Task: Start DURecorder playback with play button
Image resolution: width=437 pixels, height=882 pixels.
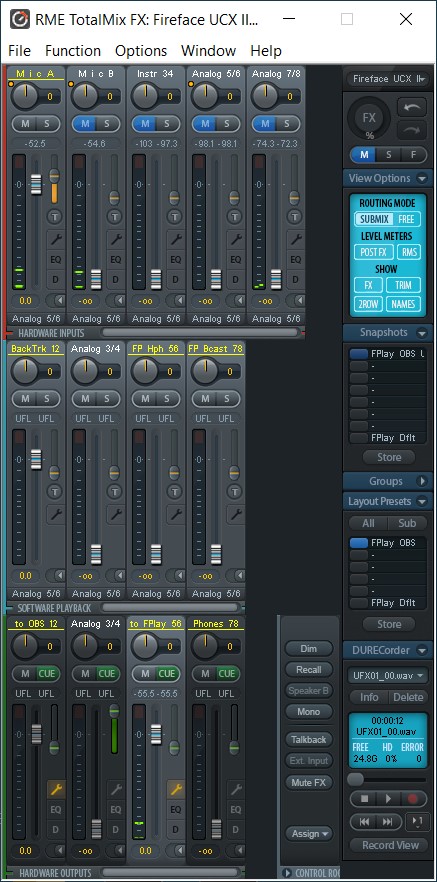Action: click(388, 798)
